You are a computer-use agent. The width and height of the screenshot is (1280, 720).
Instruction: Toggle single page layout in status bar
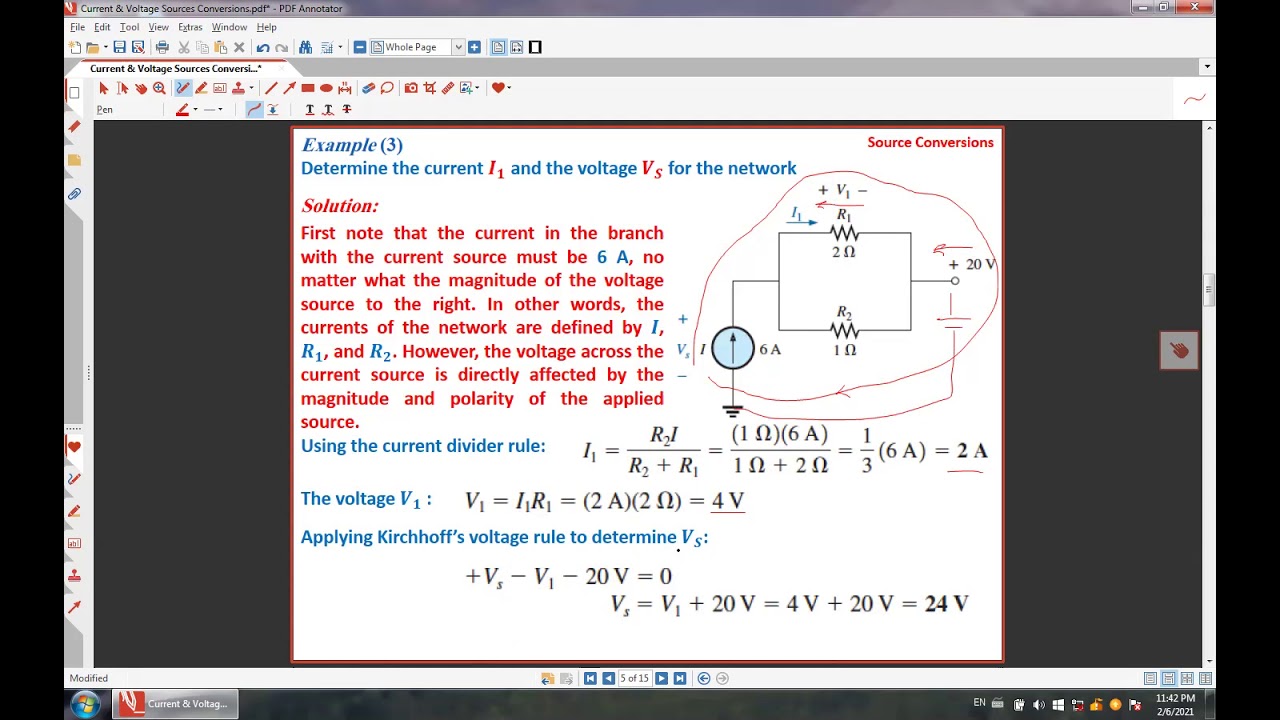click(x=1150, y=678)
